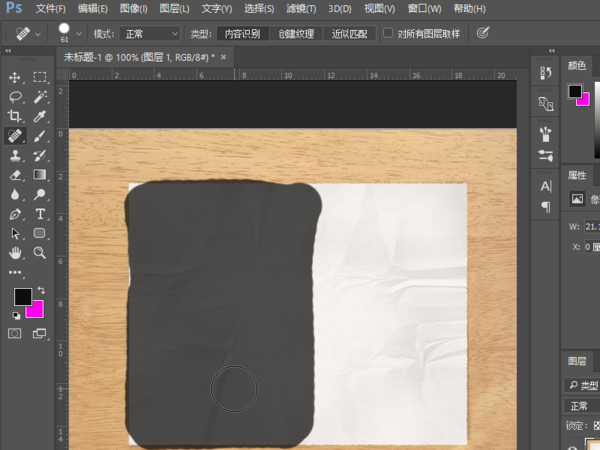Reset default foreground and background colors

click(16, 315)
